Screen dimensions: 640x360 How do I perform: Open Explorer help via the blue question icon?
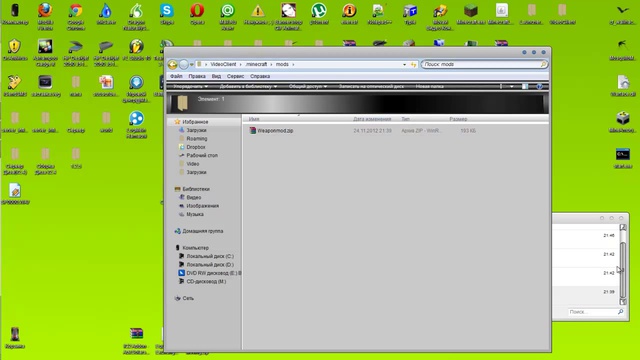pyautogui.click(x=539, y=87)
